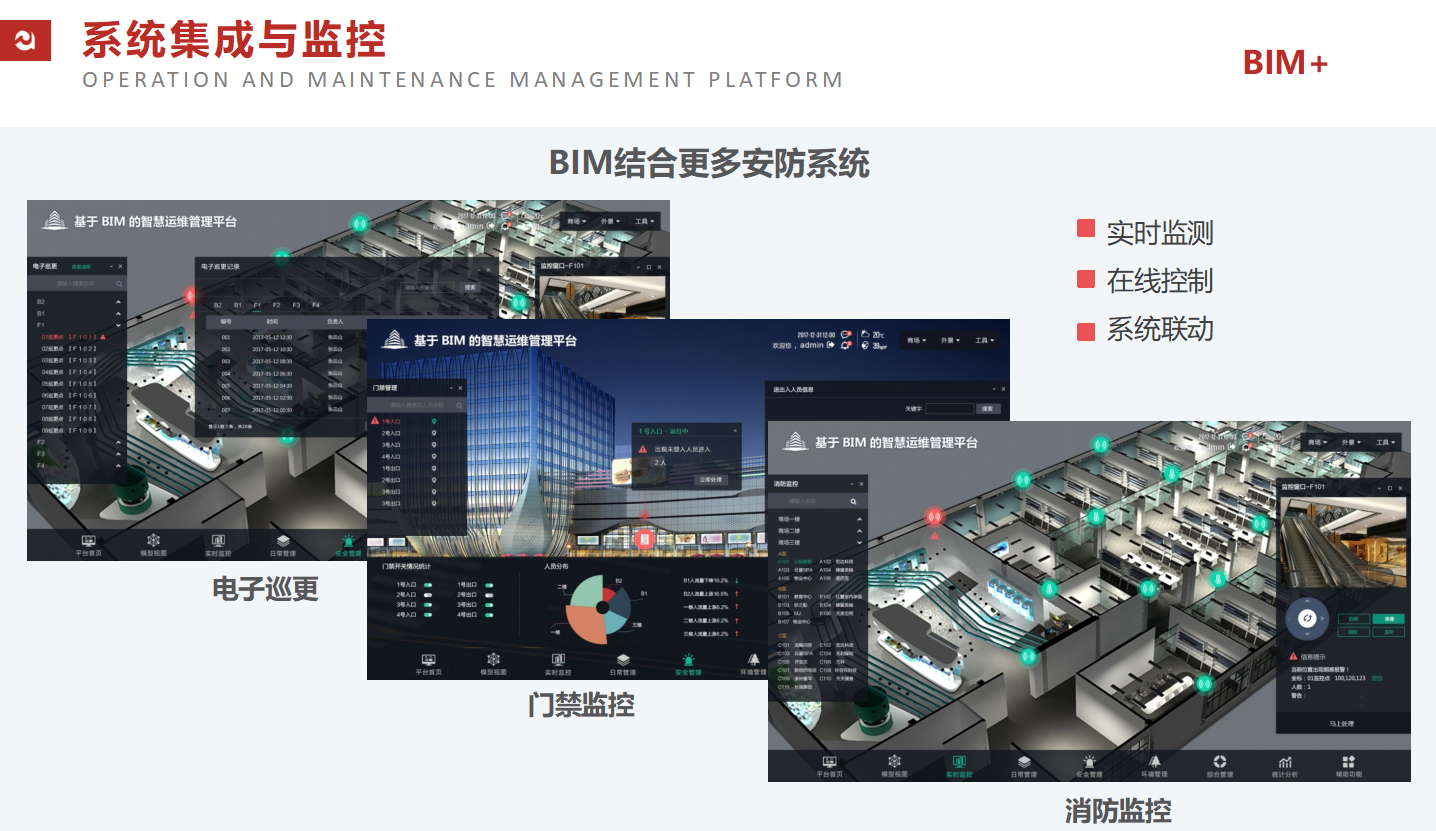The height and width of the screenshot is (831, 1436).
Task: Toggle the 2号入口 door switch
Action: tap(428, 595)
